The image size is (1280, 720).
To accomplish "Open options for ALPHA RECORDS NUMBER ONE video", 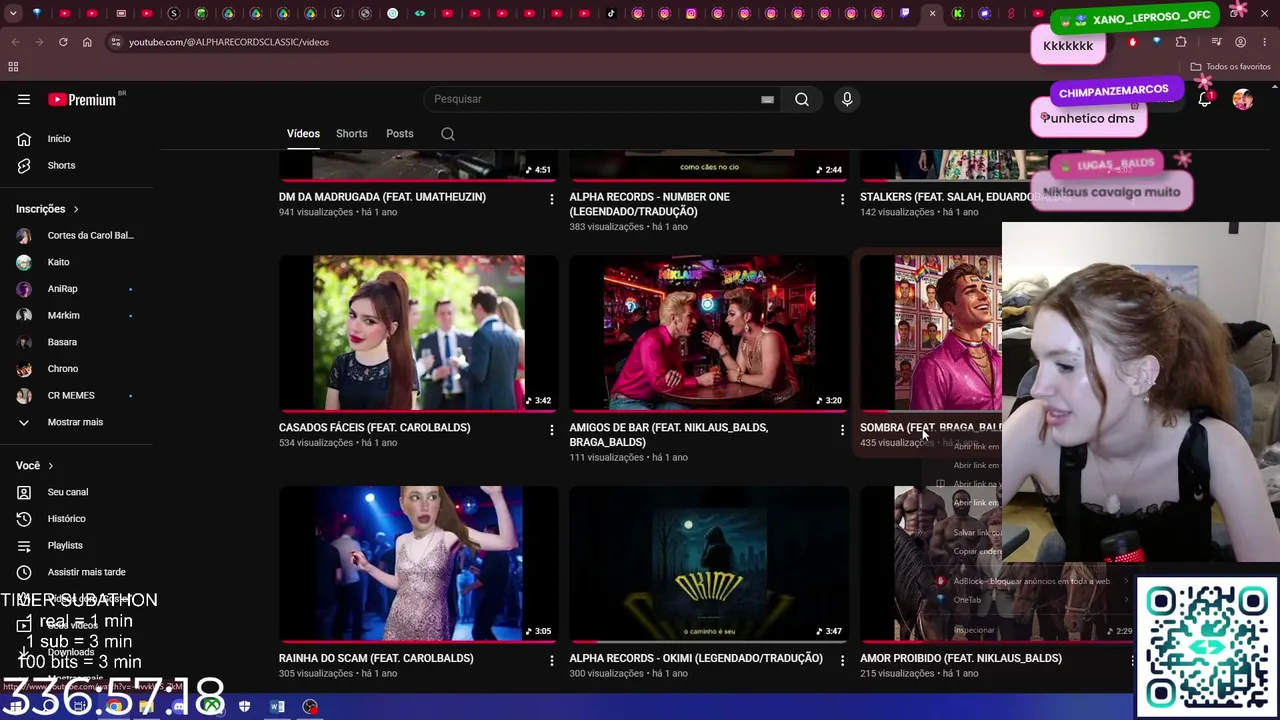I will [842, 200].
